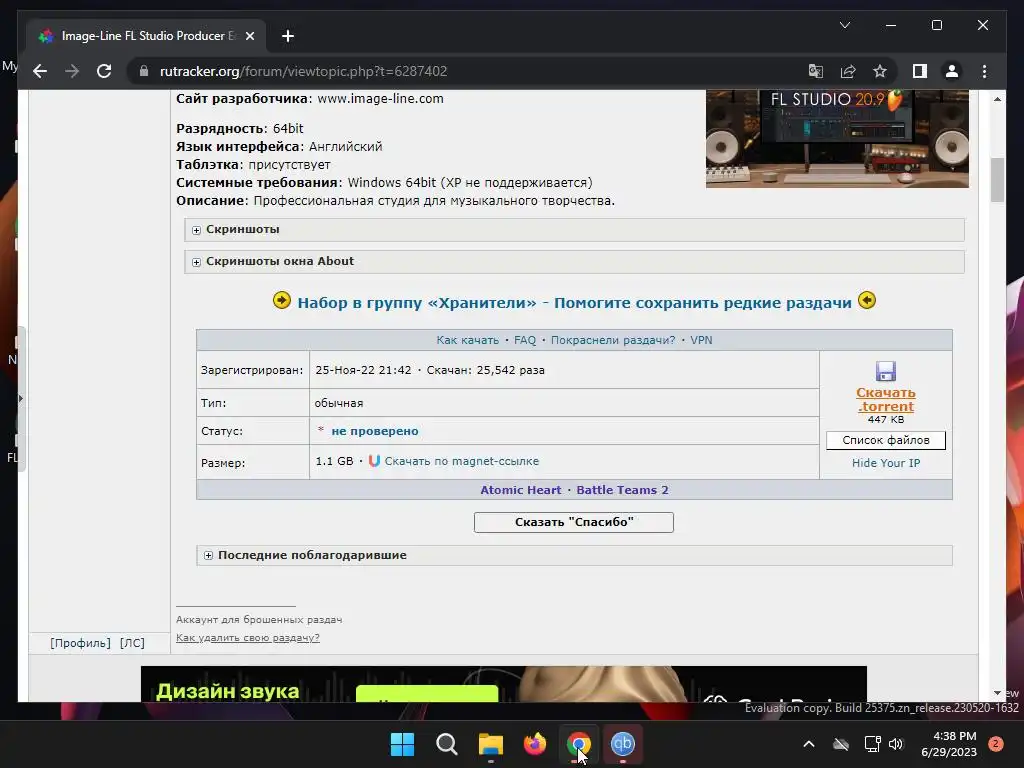Screen dimensions: 1024x768
Task: Open the volume tray icon
Action: pyautogui.click(x=896, y=744)
